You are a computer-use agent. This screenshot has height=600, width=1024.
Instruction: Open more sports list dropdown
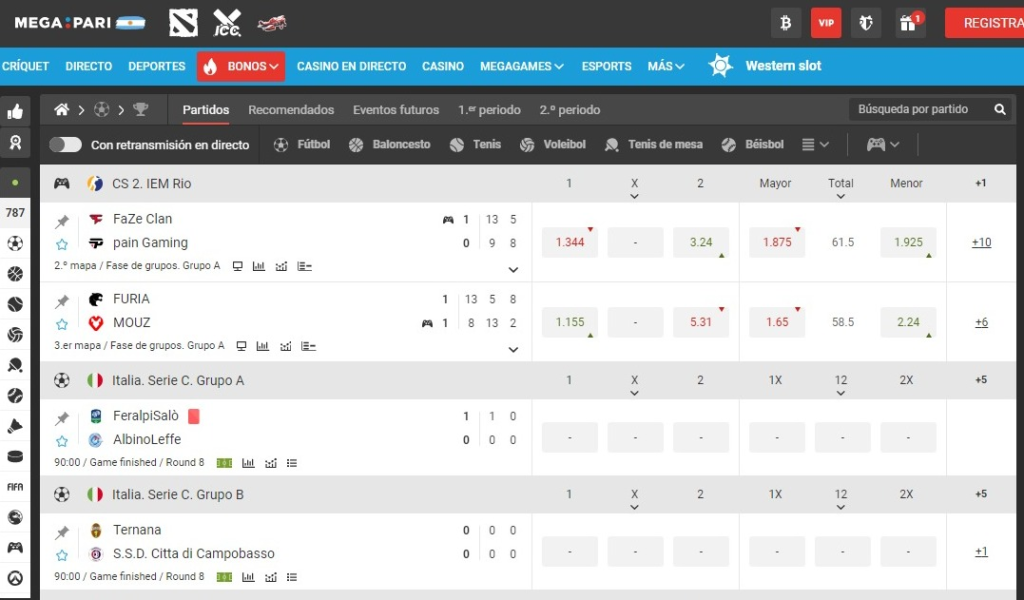pos(815,145)
